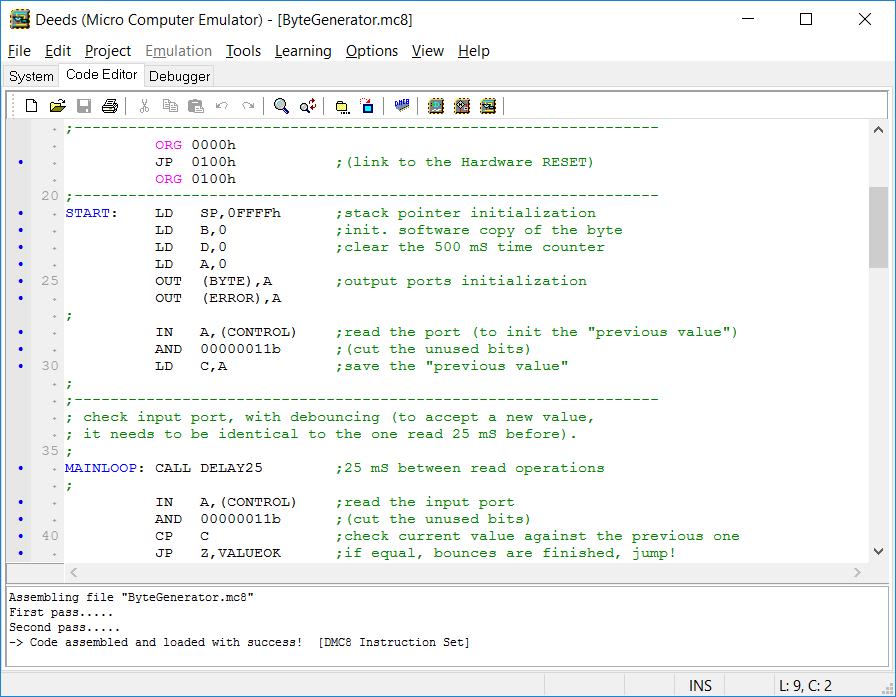Undo the last edit with the undo arrow
The height and width of the screenshot is (697, 896).
[x=222, y=106]
